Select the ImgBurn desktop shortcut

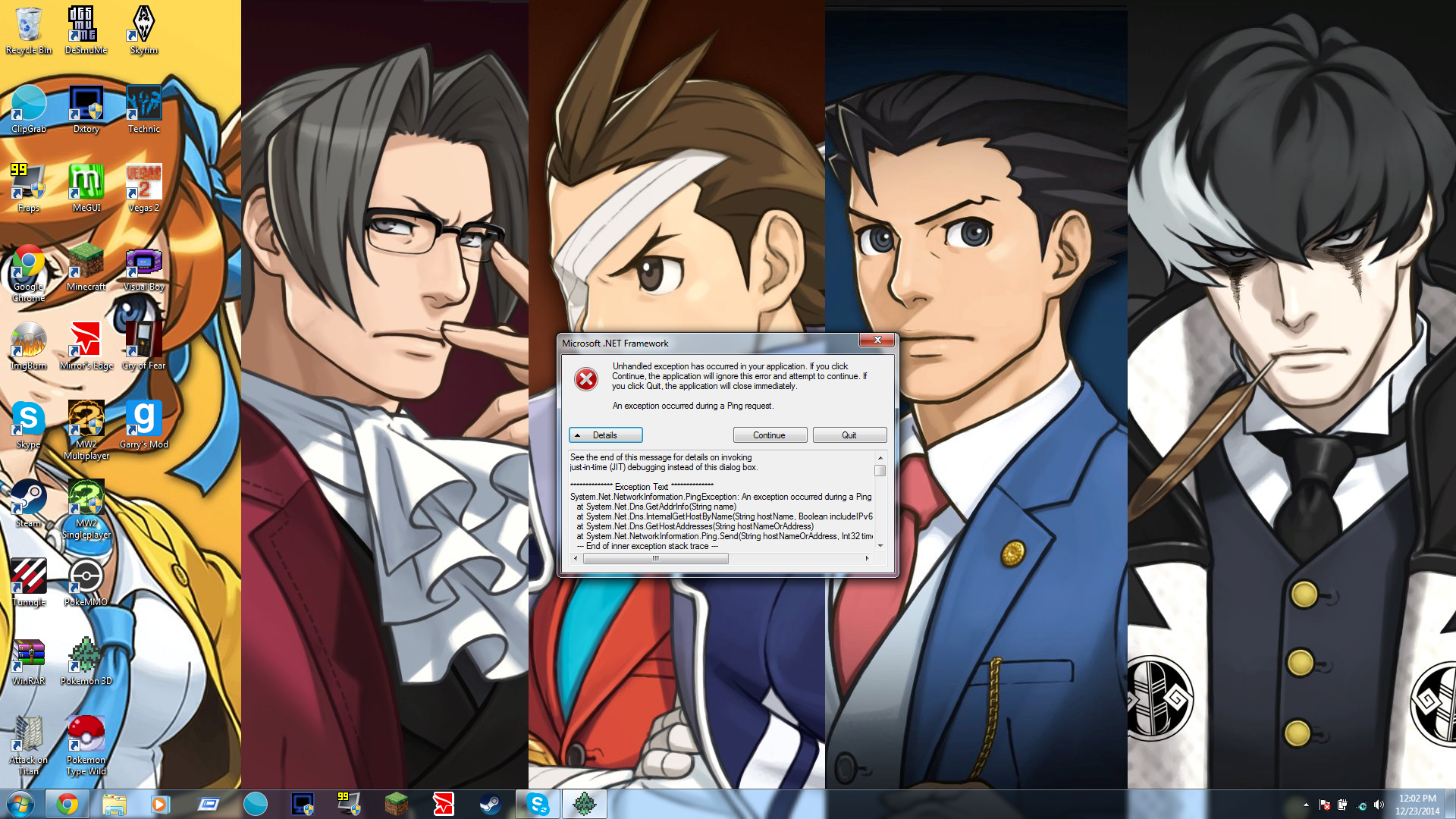point(29,346)
